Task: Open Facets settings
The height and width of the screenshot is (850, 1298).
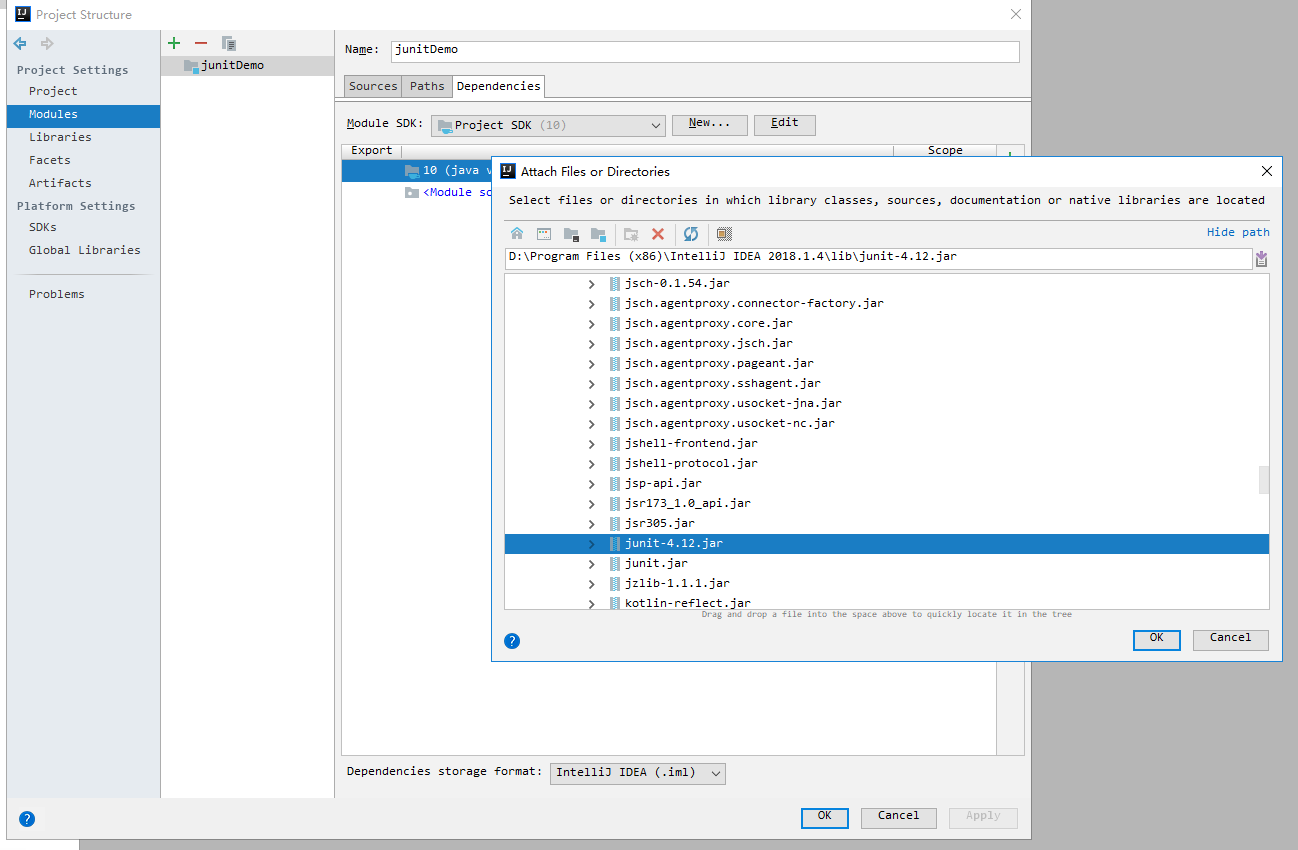Action: click(50, 160)
